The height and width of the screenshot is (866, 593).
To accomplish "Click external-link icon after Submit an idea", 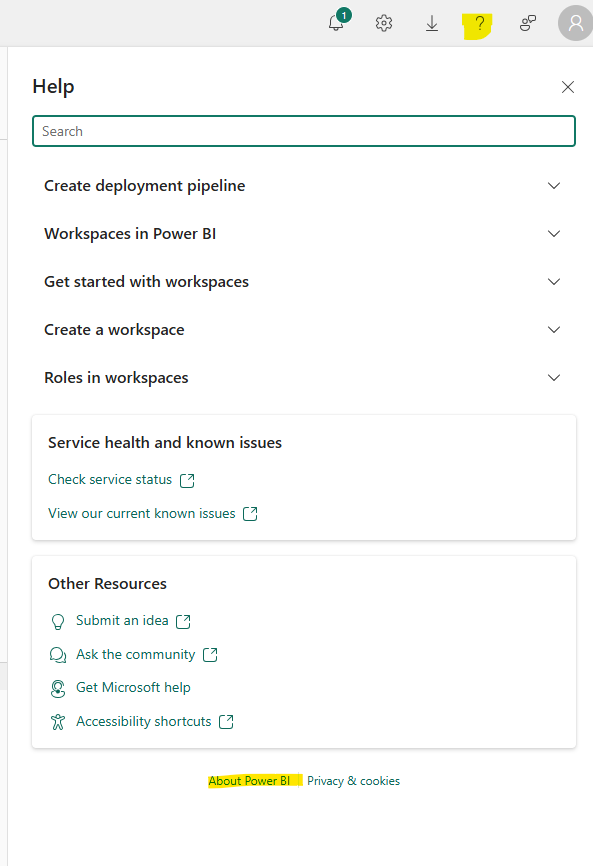I will tap(183, 622).
